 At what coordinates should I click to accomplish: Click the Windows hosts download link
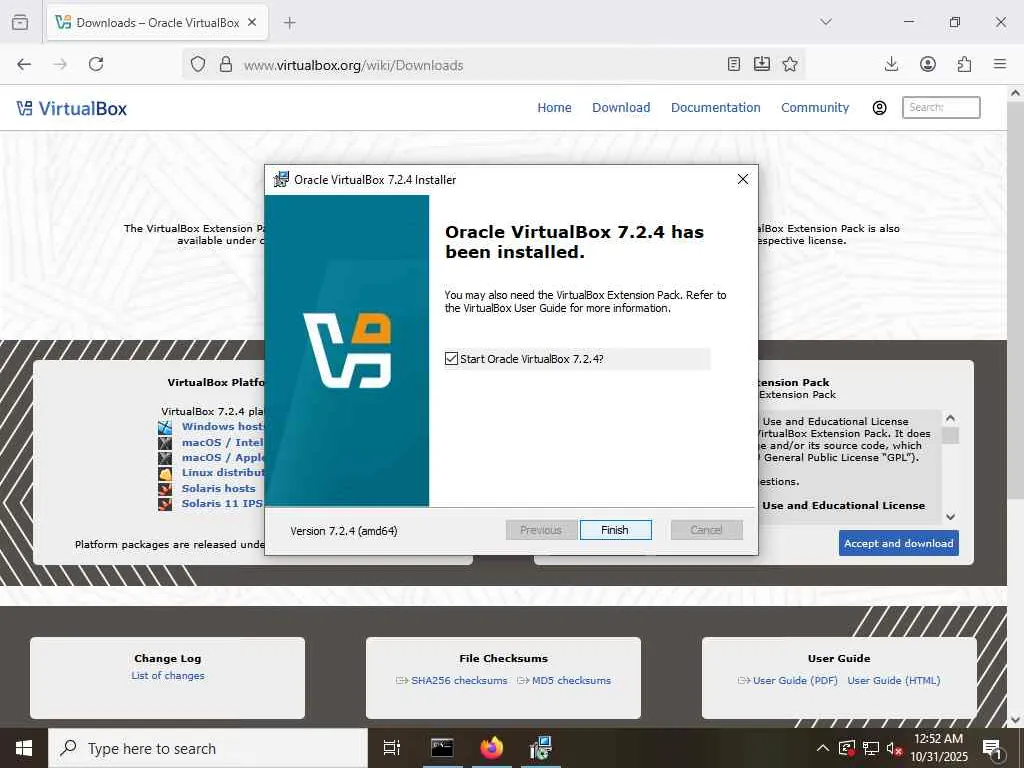[x=222, y=426]
